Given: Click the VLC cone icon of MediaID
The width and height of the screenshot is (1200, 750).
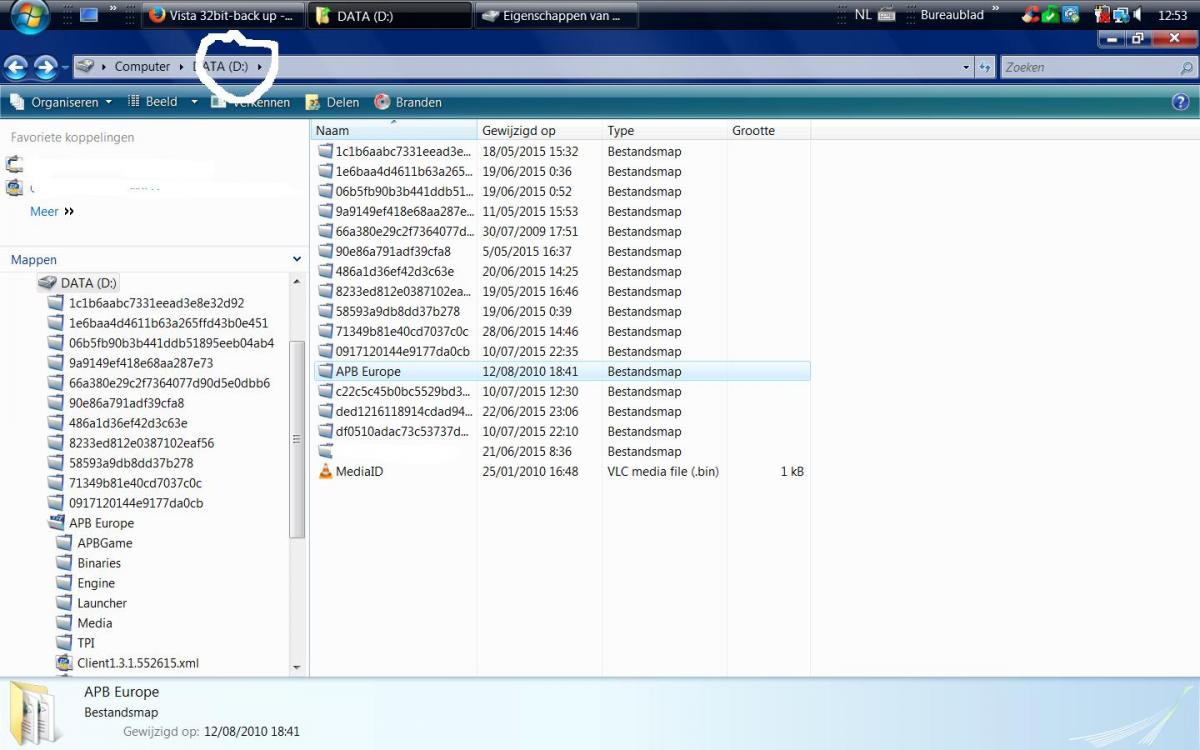Looking at the screenshot, I should pyautogui.click(x=325, y=471).
